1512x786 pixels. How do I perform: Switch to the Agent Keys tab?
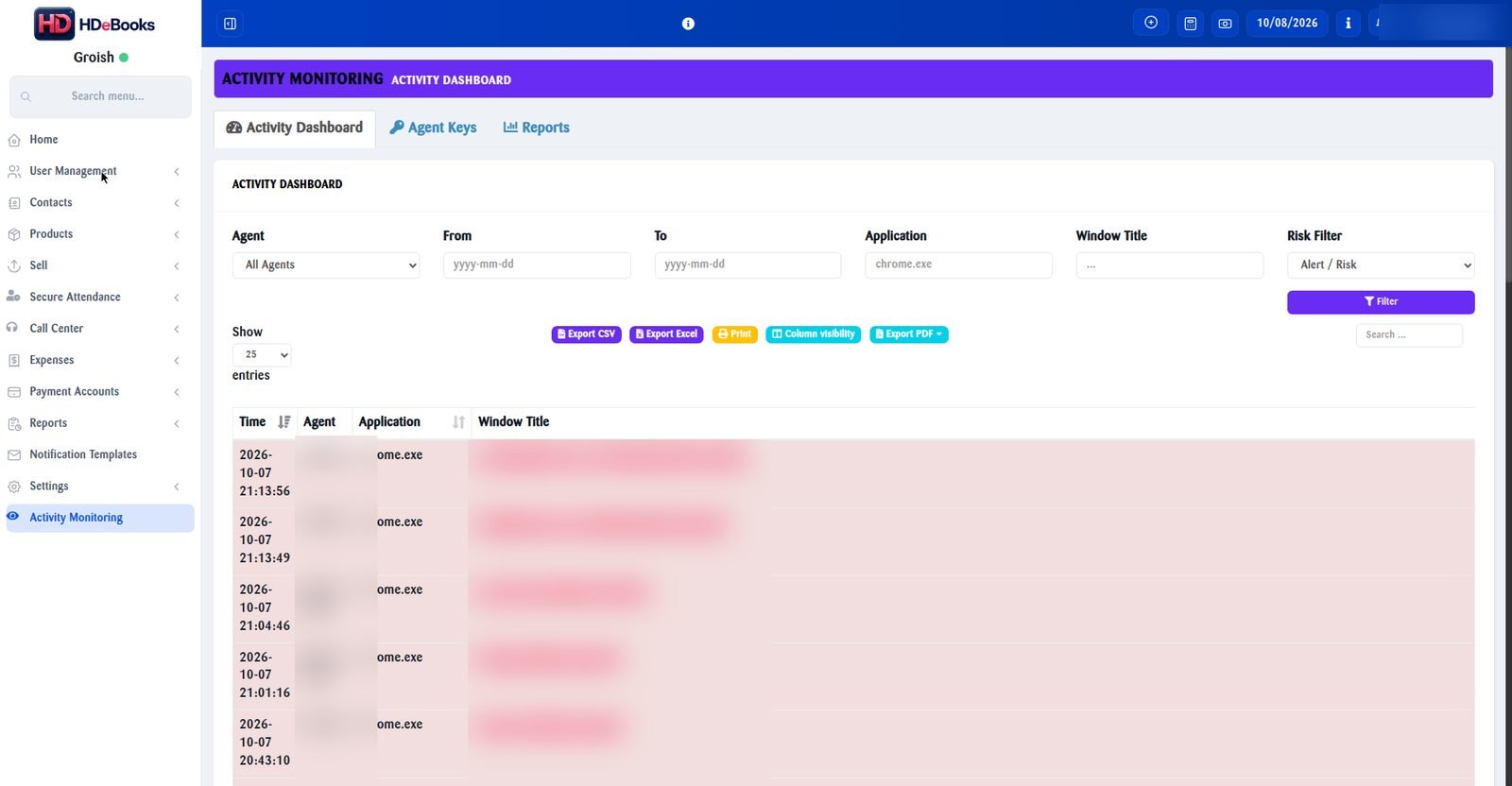[434, 128]
